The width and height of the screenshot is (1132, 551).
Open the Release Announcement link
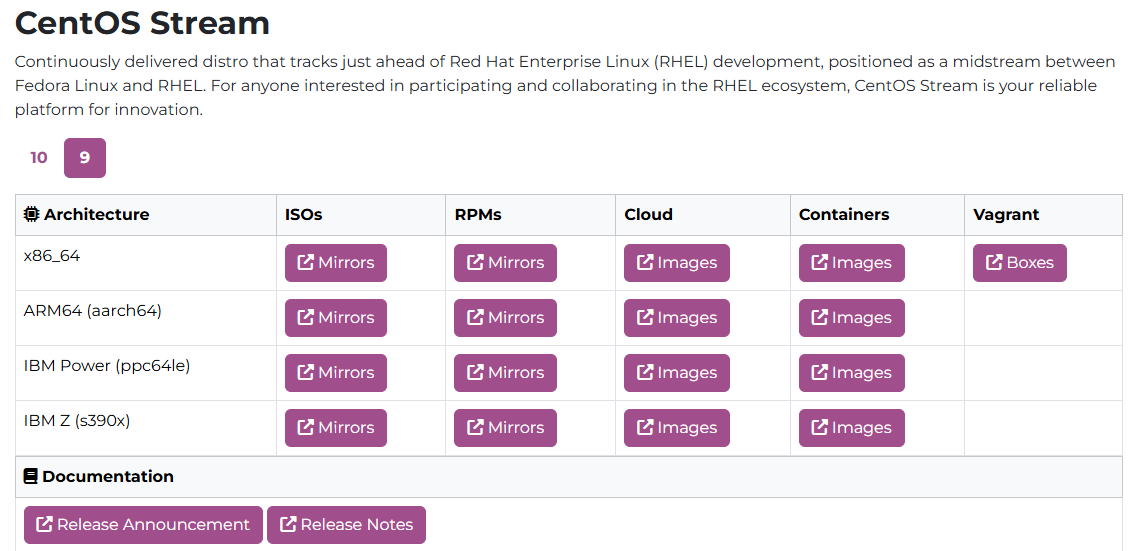143,525
